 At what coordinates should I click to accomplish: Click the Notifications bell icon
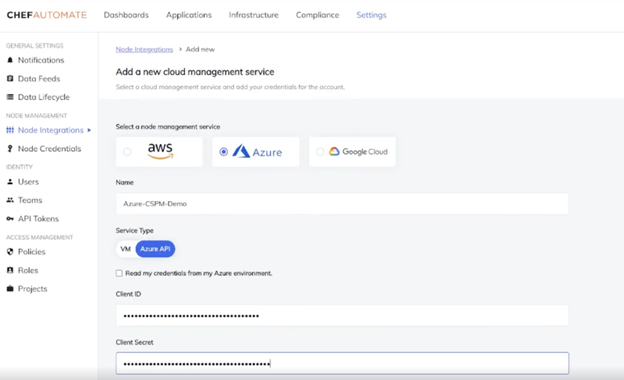point(10,60)
